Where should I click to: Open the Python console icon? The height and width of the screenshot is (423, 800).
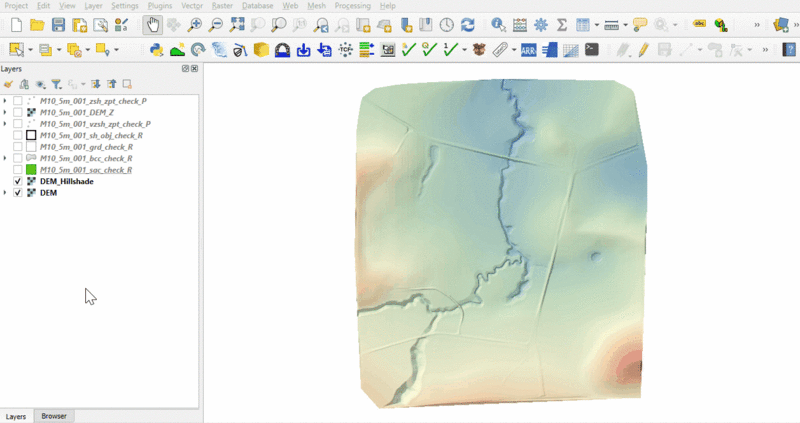(x=156, y=49)
